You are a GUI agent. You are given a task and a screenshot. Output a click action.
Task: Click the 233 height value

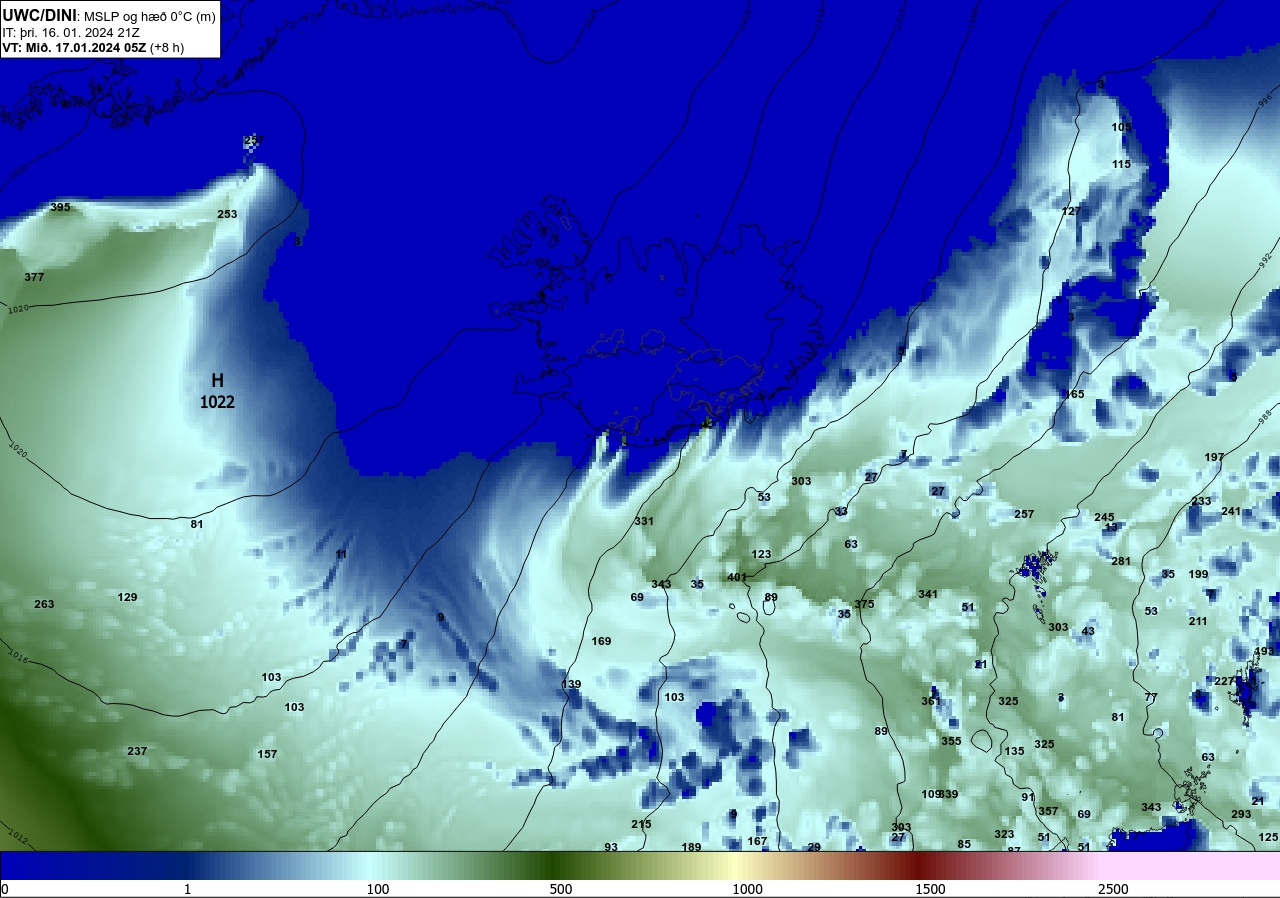point(1201,501)
